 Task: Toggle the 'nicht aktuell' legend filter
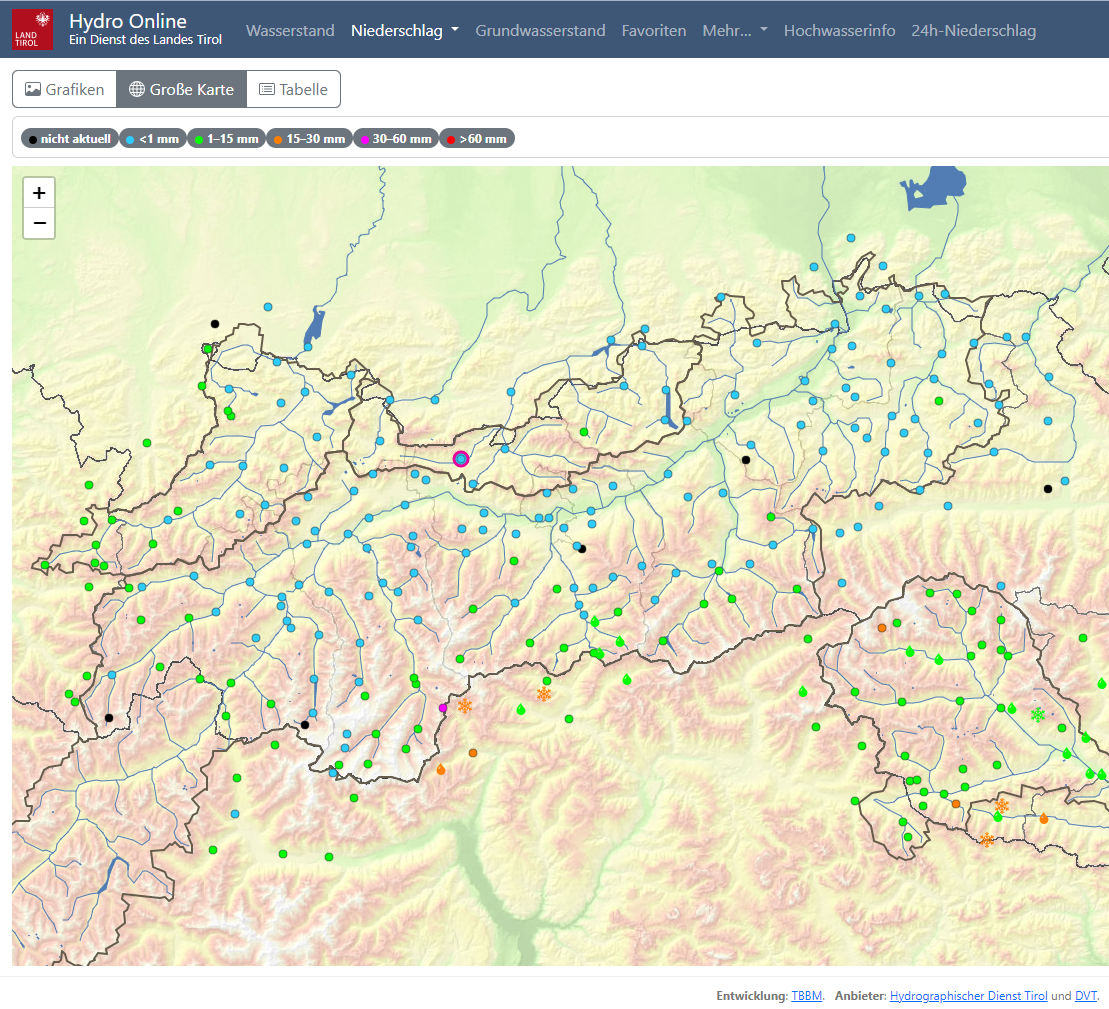tap(69, 139)
